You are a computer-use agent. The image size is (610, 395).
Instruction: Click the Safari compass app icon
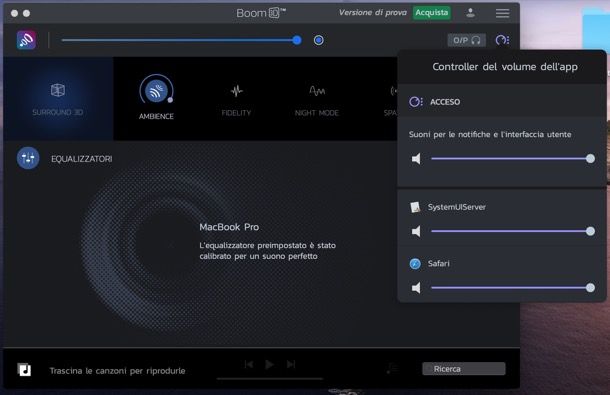[415, 263]
